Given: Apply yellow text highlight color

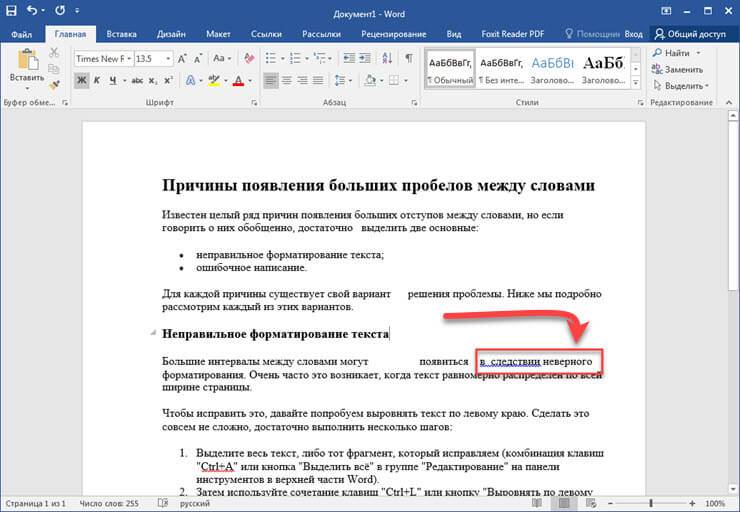Looking at the screenshot, I should point(214,81).
